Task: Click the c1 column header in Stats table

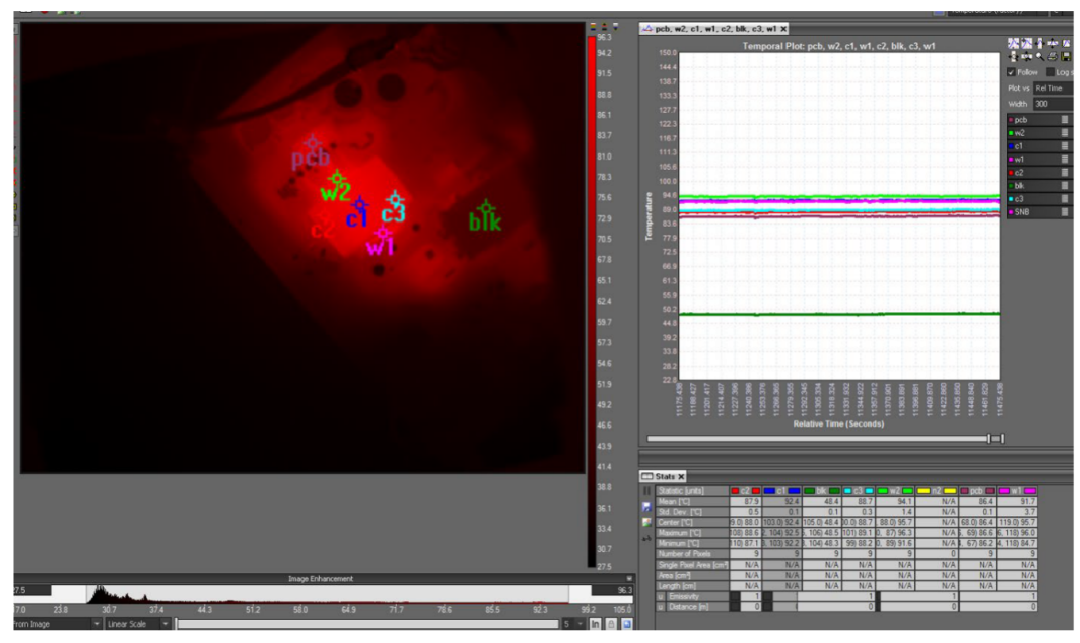Action: pyautogui.click(x=780, y=491)
